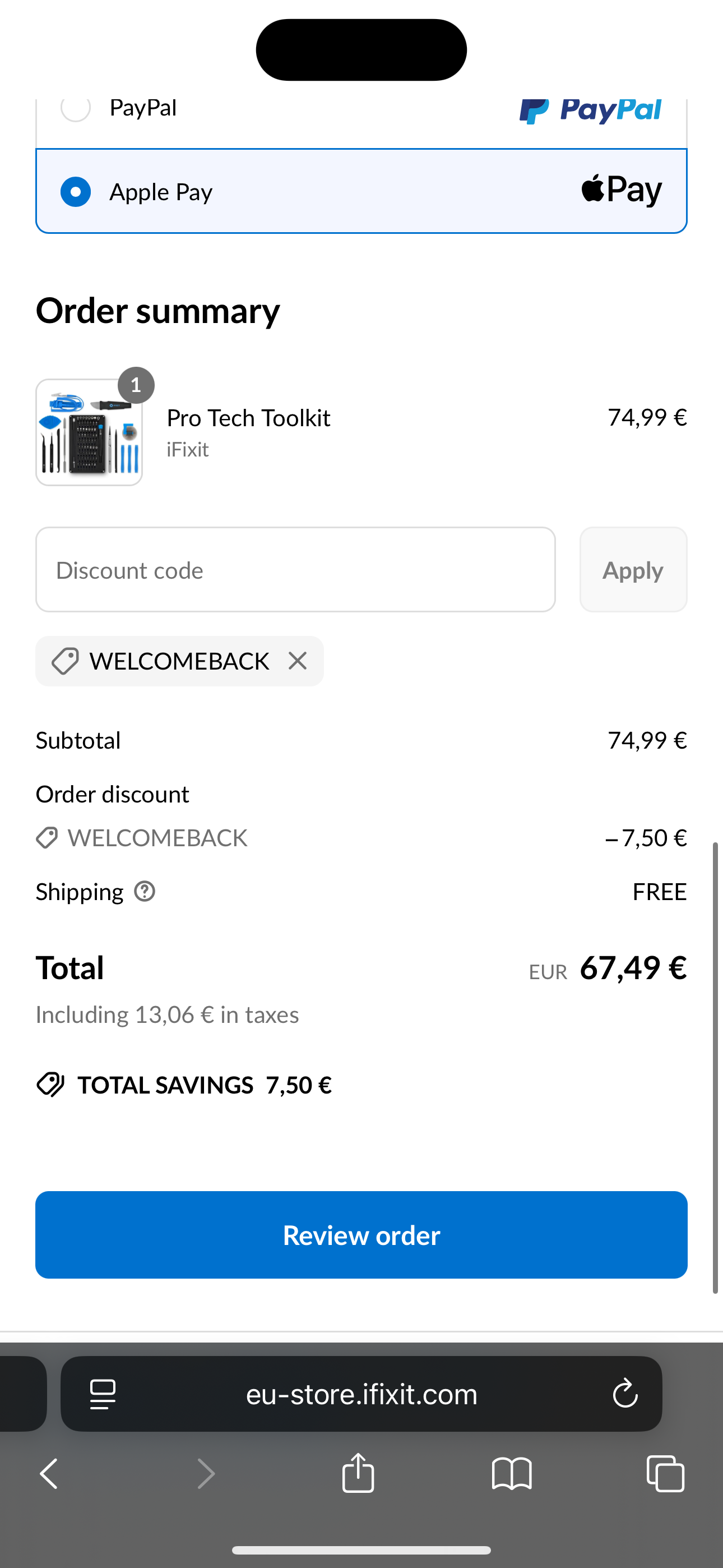Open Safari bookmarks
Screen dimensions: 723x1568
512,1473
